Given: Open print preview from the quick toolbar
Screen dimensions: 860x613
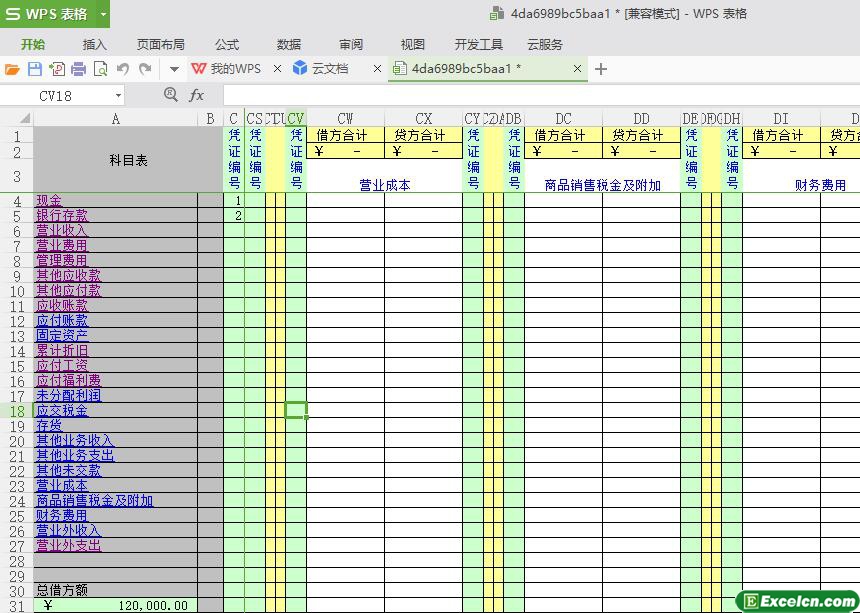Looking at the screenshot, I should tap(100, 69).
